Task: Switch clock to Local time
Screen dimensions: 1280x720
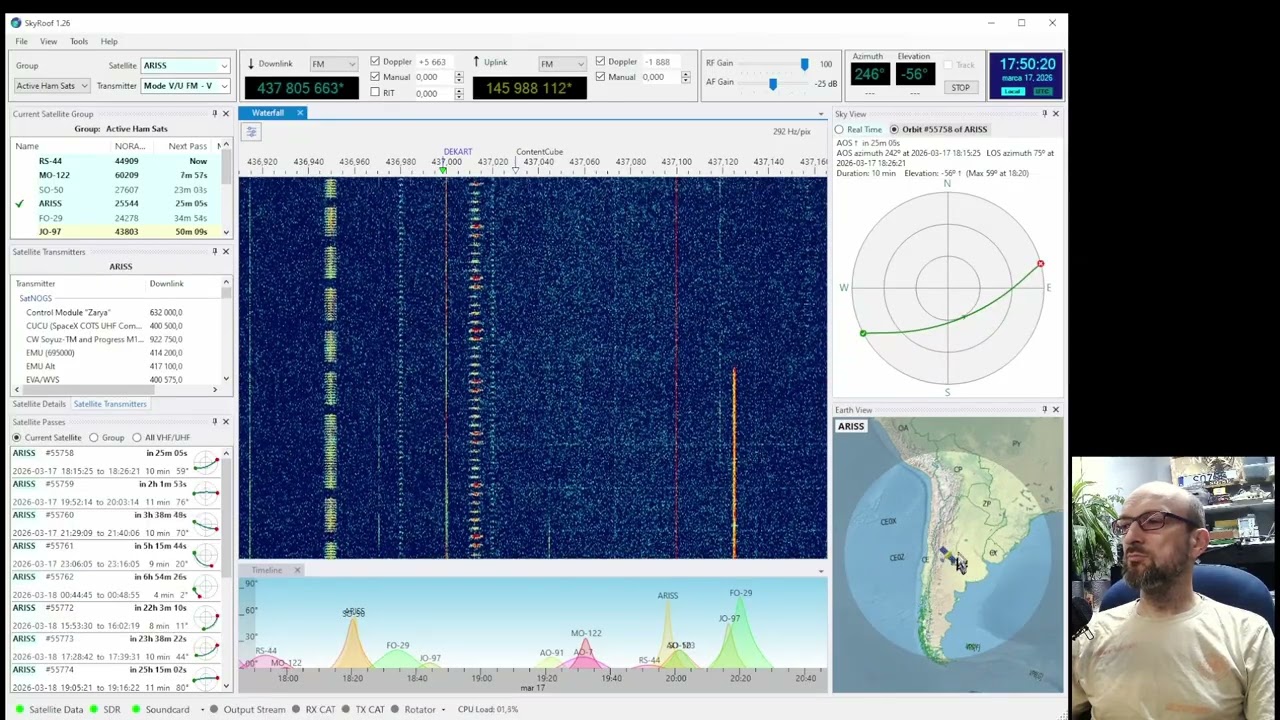Action: point(1013,92)
